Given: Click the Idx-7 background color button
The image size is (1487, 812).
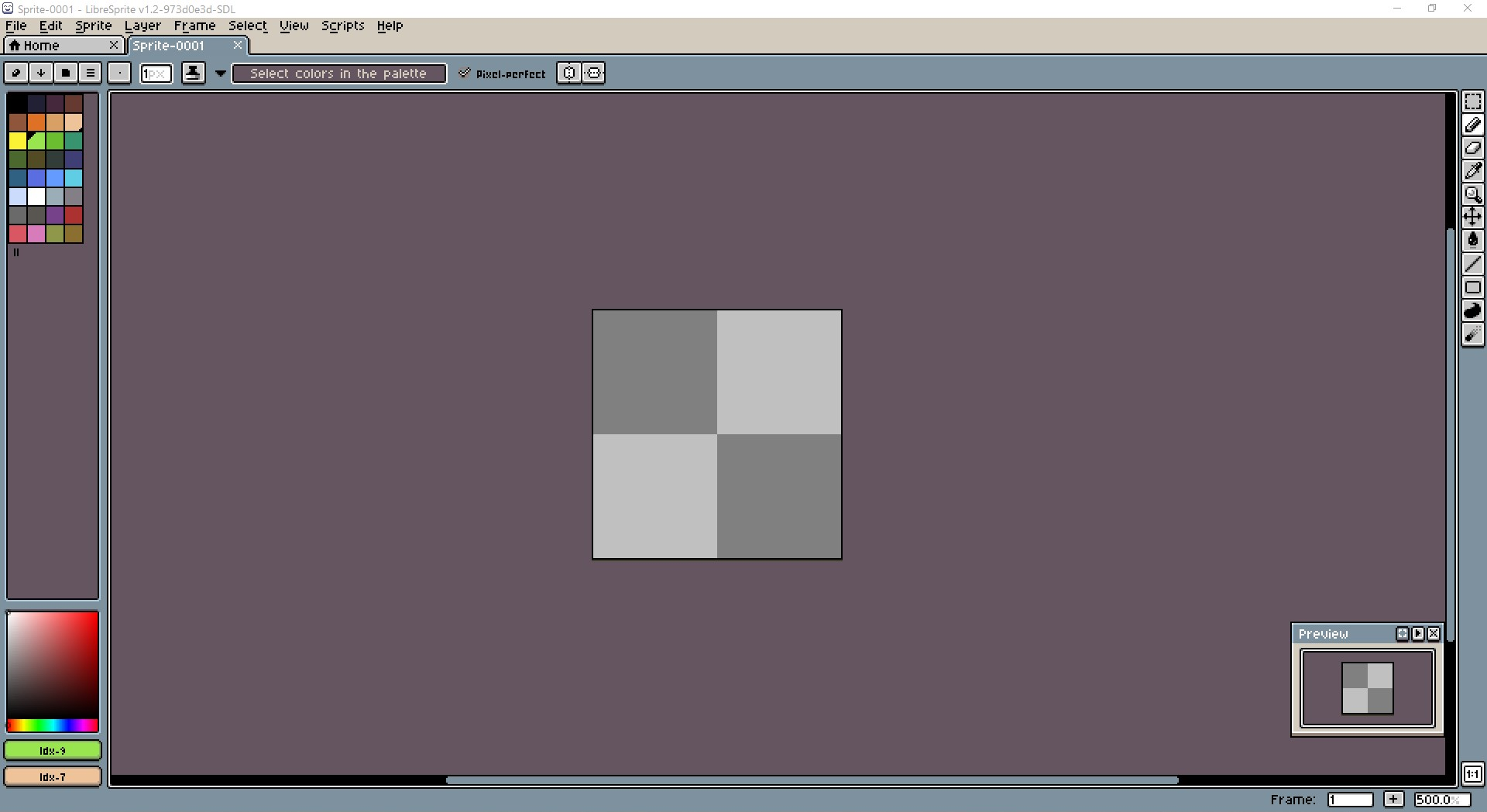Looking at the screenshot, I should [53, 776].
